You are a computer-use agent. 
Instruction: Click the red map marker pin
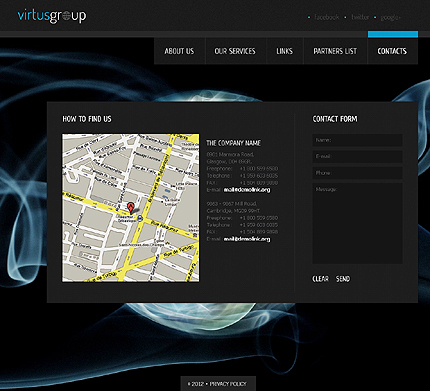tap(131, 207)
